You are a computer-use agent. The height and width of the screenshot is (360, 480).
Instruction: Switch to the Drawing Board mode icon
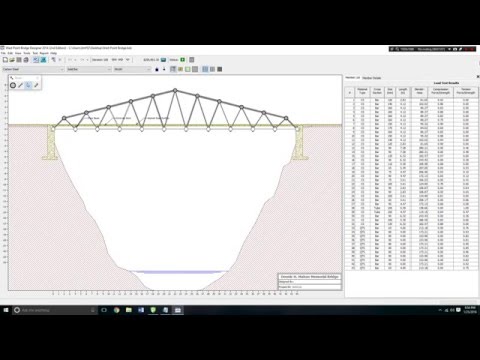tap(36, 60)
